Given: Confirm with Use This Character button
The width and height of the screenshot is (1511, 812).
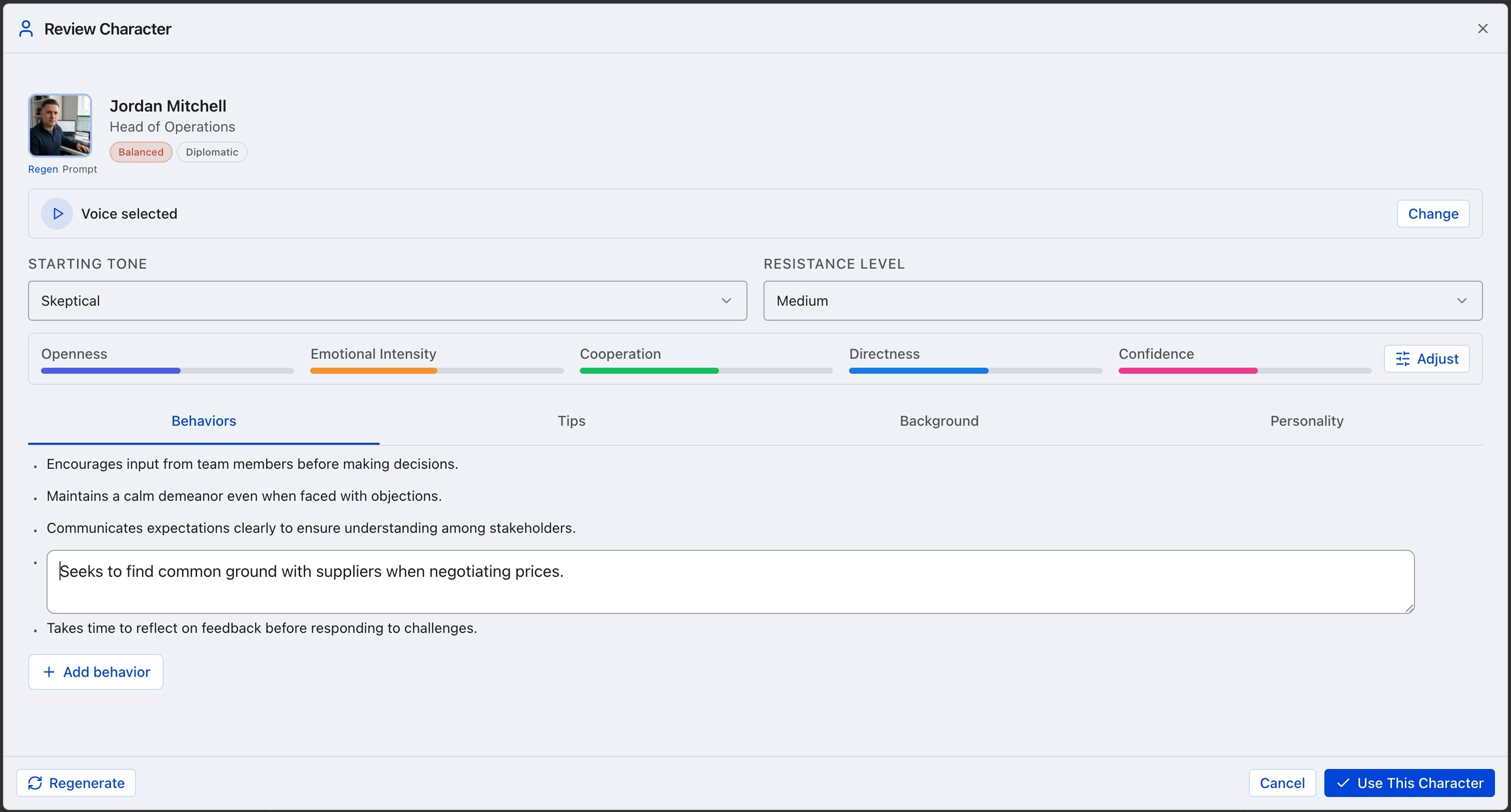Looking at the screenshot, I should [x=1408, y=782].
